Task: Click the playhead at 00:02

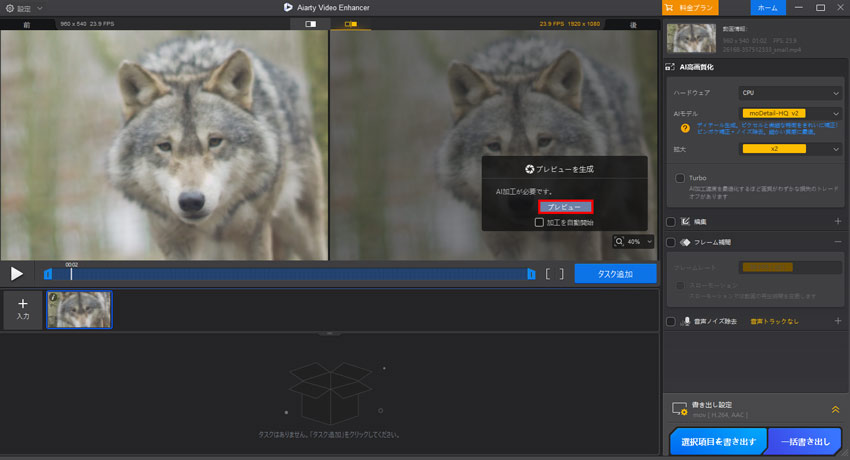Action: point(71,273)
